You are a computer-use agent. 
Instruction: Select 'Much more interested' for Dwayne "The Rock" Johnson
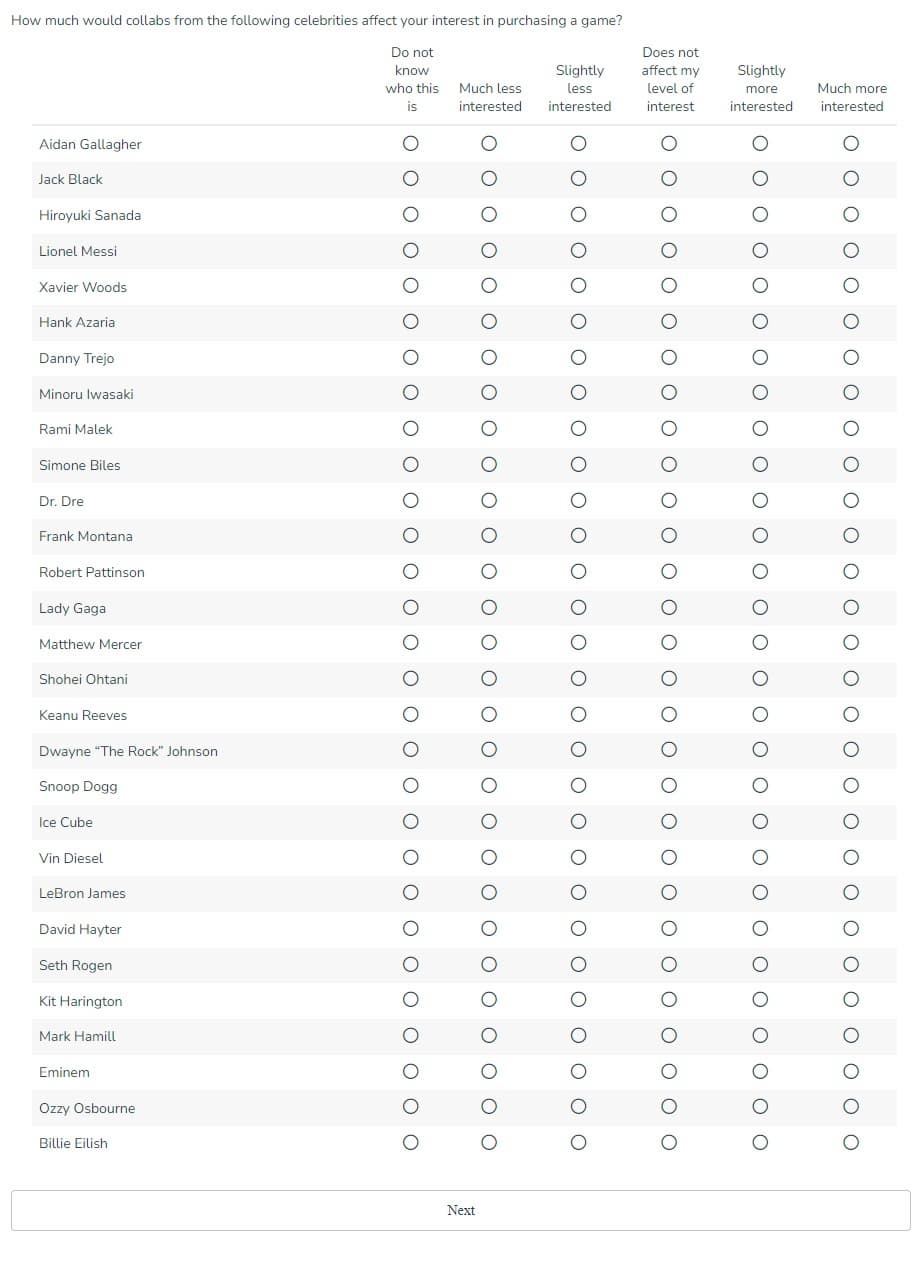pos(850,750)
